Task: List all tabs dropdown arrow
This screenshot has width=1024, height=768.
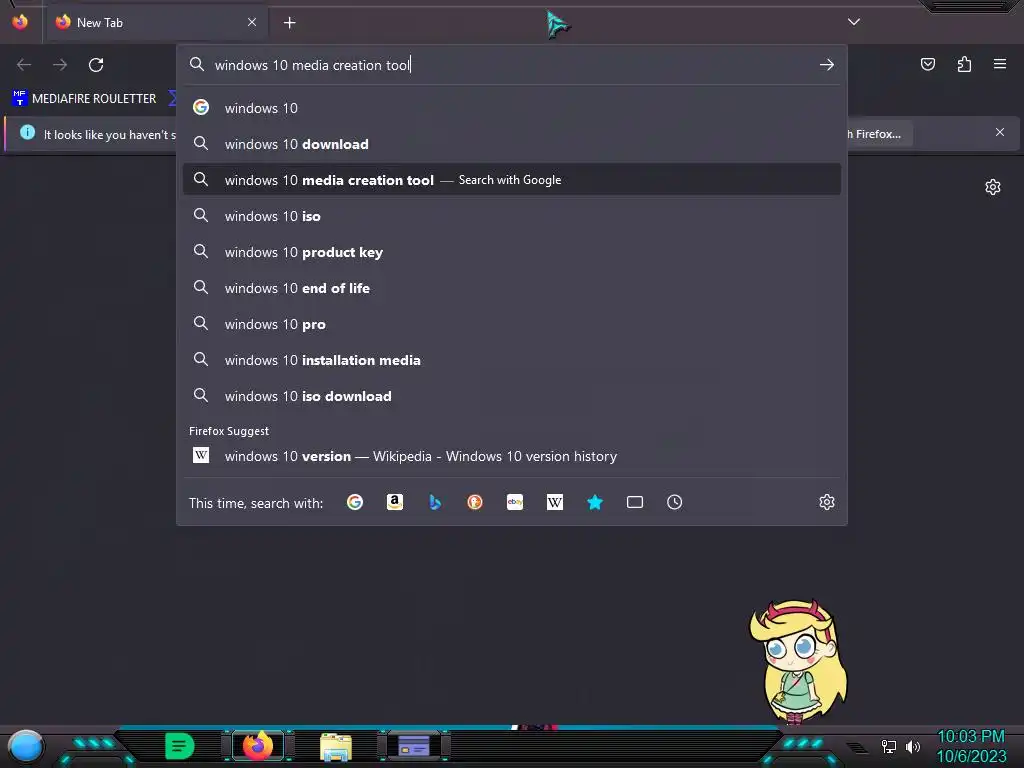Action: point(854,22)
